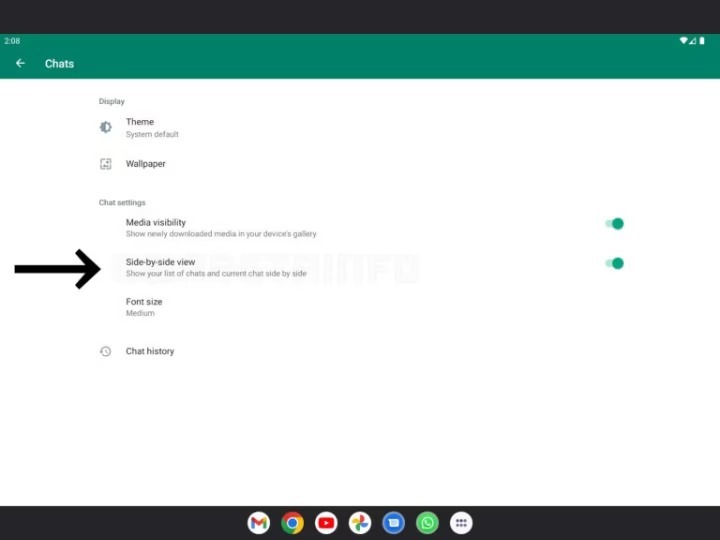Screen dimensions: 720x540
Task: Click the Theme brightness icon
Action: coord(105,127)
